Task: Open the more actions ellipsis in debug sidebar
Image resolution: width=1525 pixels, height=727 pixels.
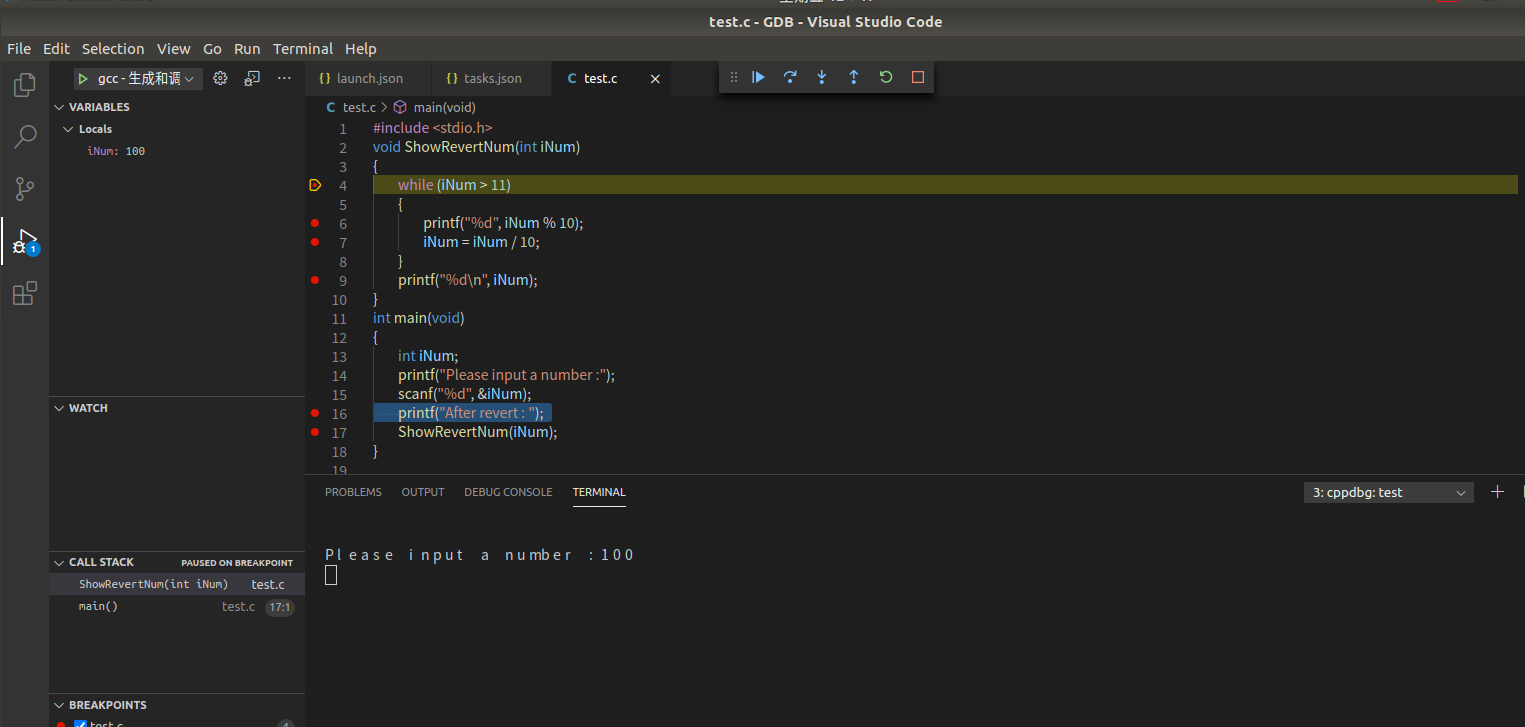Action: 284,78
